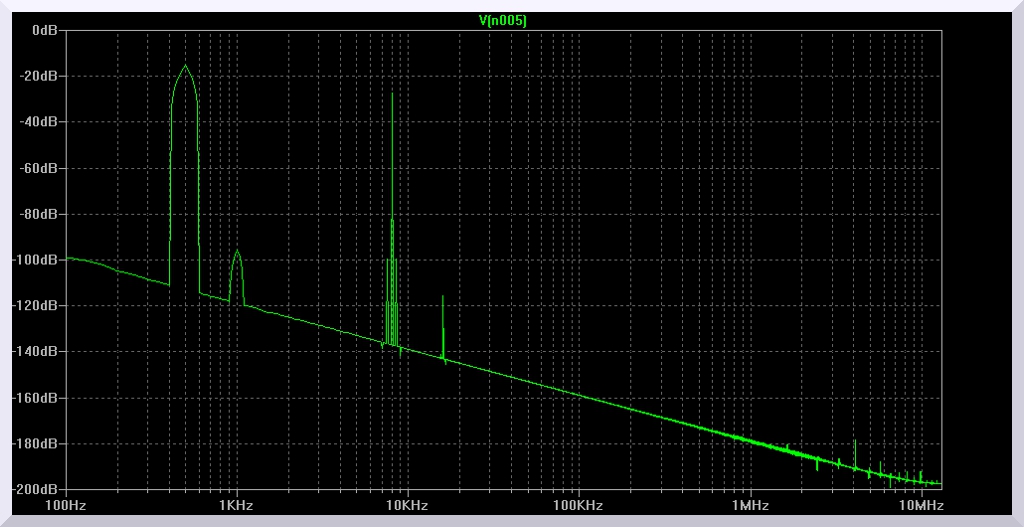This screenshot has width=1024, height=527.
Task: Click the -200dB label at axis bottom
Action: 37,489
